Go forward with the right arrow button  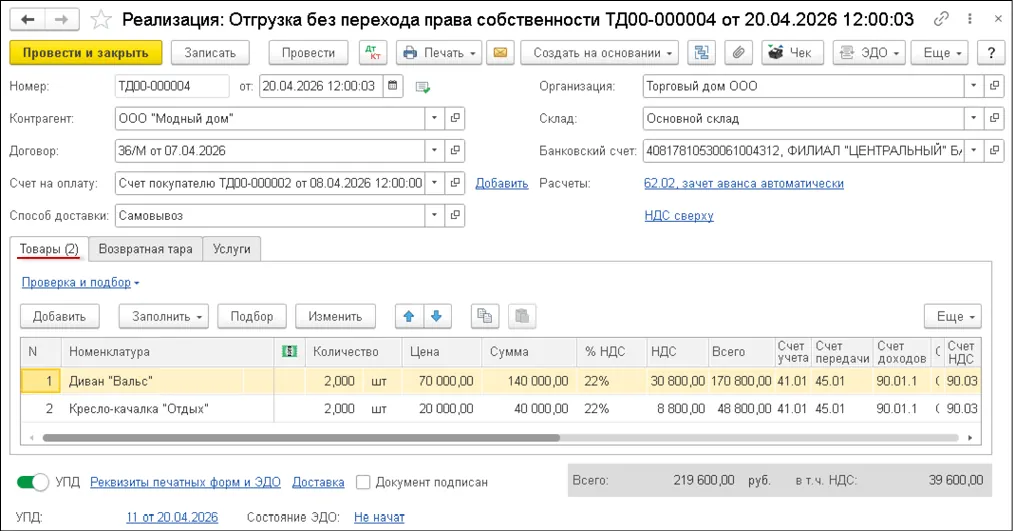click(x=61, y=19)
